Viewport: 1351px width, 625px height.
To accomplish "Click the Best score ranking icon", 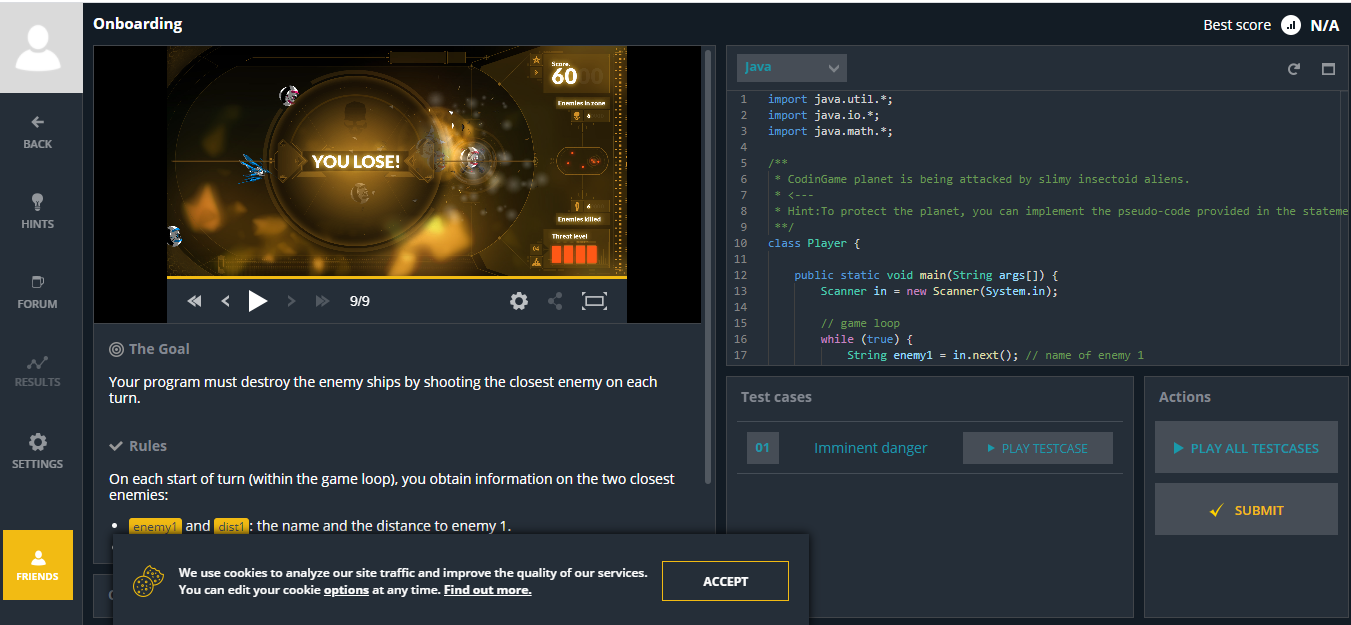I will point(1291,25).
